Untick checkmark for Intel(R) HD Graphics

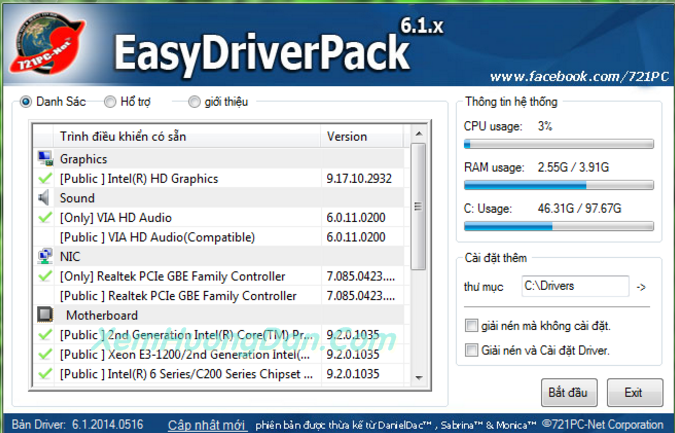point(45,178)
